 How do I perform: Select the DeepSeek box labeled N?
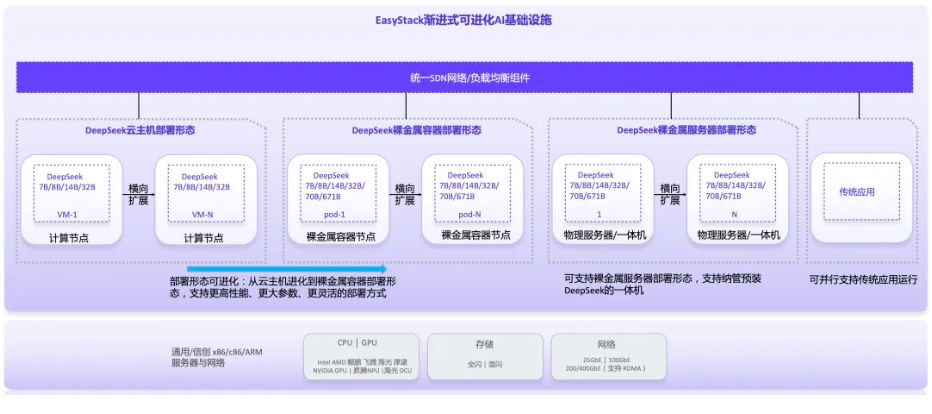738,194
